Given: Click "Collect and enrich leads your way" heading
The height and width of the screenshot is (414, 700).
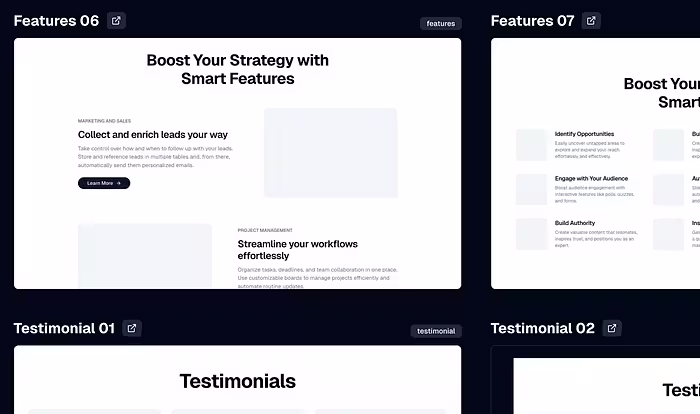Looking at the screenshot, I should pos(153,134).
